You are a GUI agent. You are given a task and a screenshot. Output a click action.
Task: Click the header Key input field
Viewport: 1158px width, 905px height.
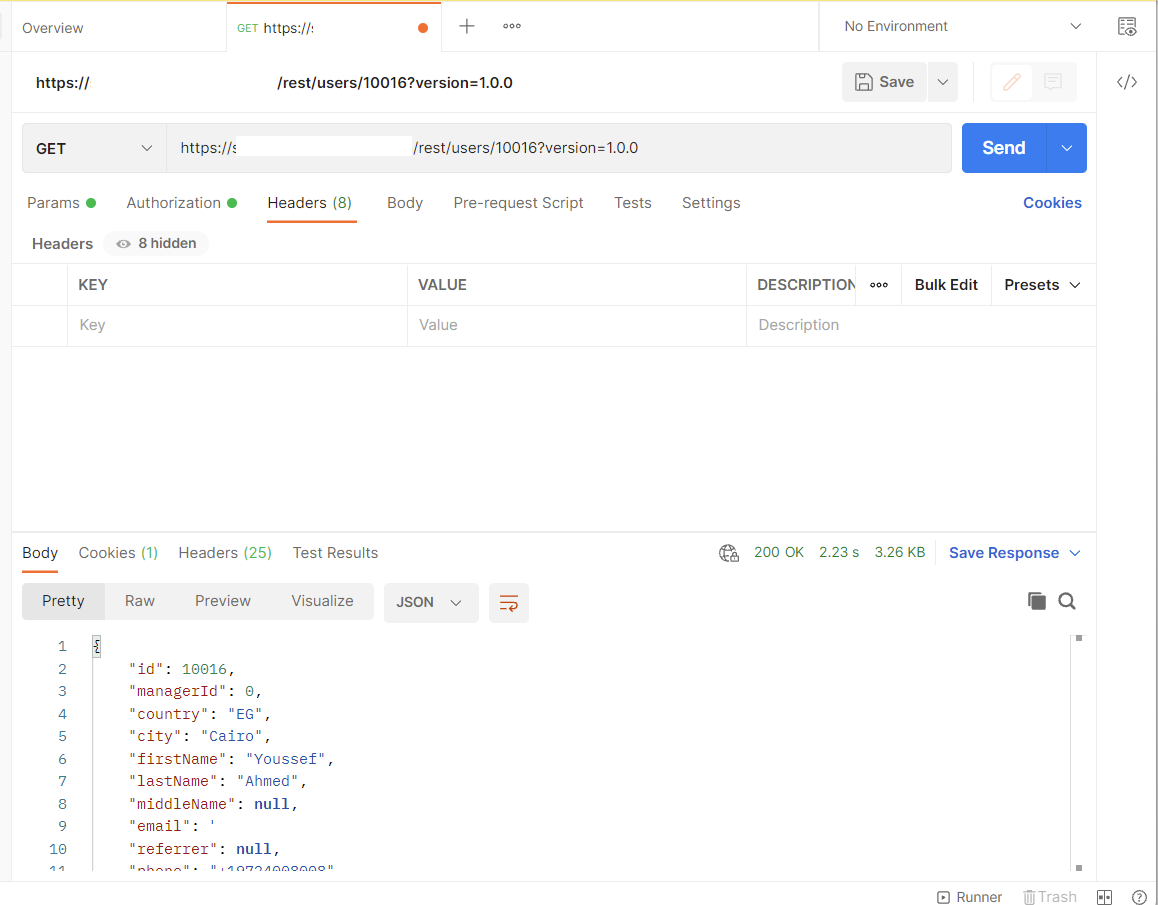click(x=236, y=325)
